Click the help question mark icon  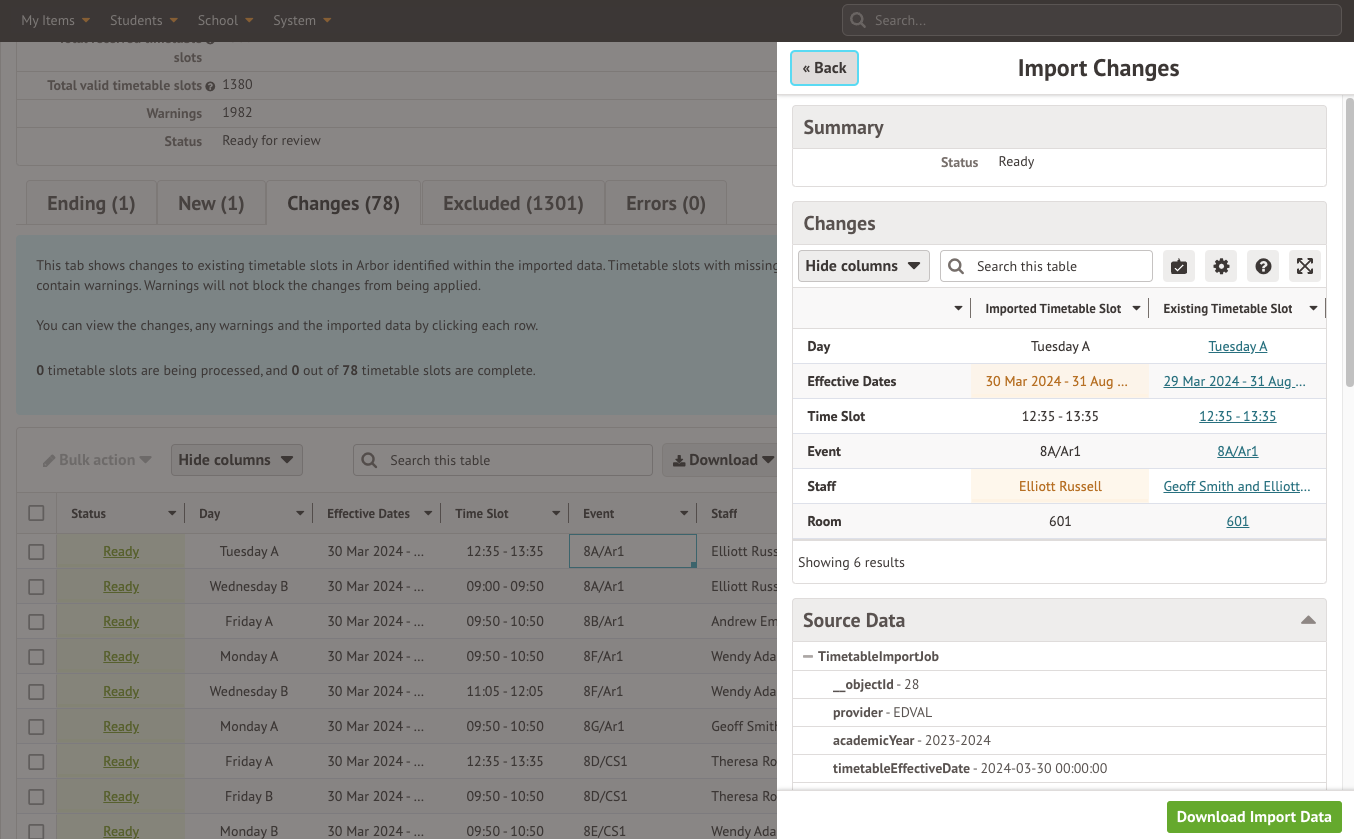click(1263, 266)
